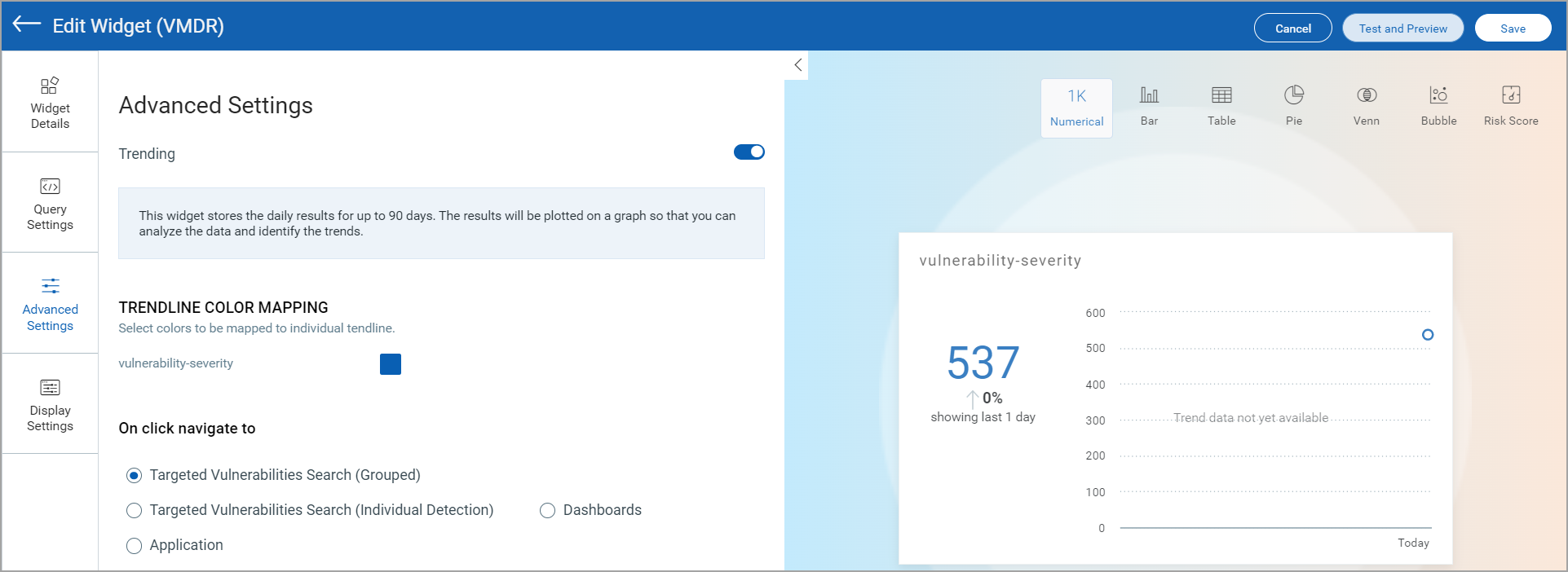Choose the Table widget type
This screenshot has height=572, width=1568.
pos(1221,107)
